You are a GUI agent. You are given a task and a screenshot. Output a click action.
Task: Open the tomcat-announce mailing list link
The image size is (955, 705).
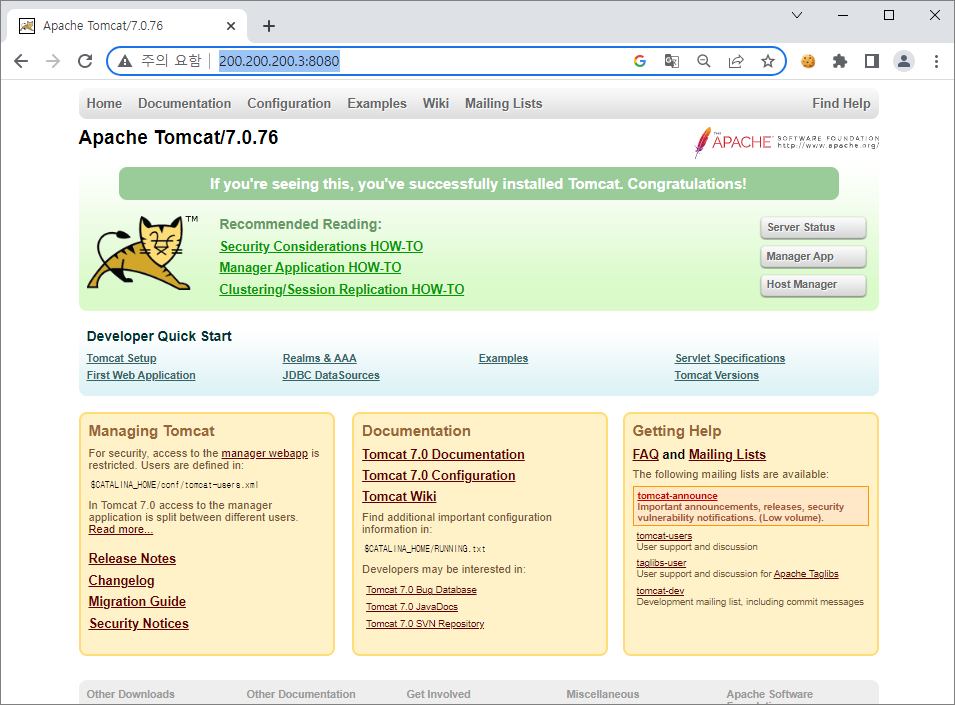tap(677, 496)
